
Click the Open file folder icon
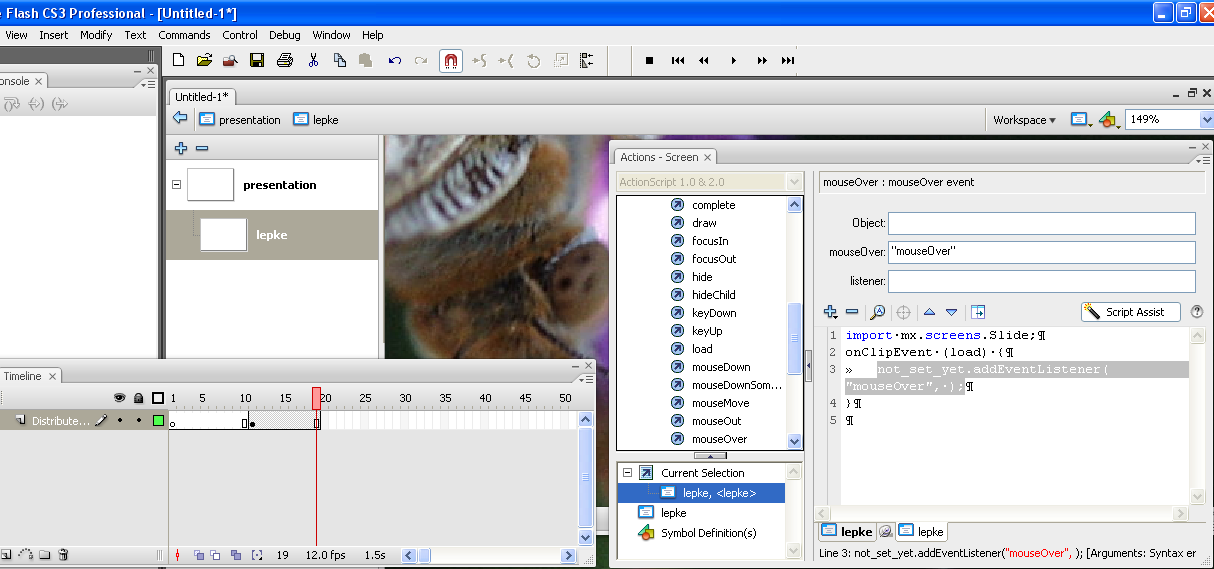[205, 60]
